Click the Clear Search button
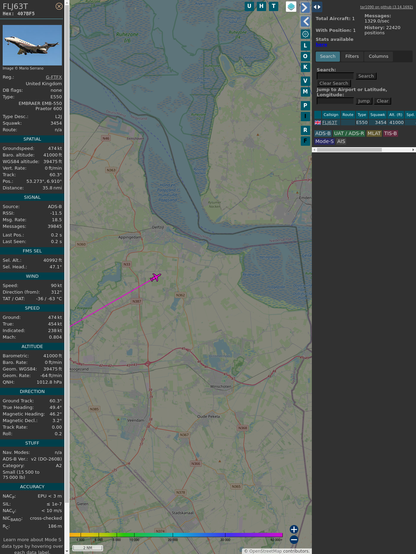Image resolution: width=416 pixels, height=554 pixels. pos(334,83)
